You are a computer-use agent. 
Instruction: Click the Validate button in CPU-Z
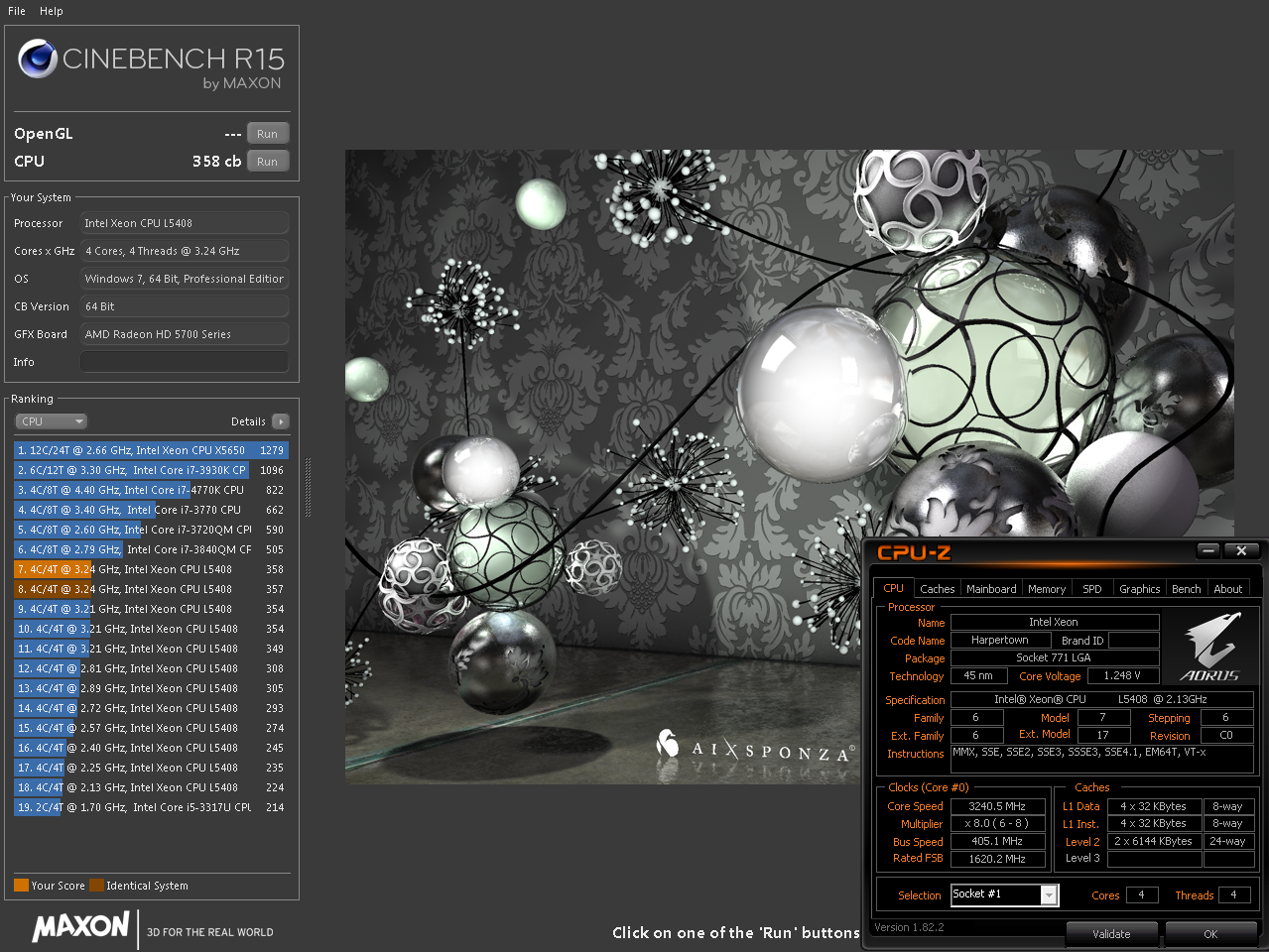coord(1111,934)
